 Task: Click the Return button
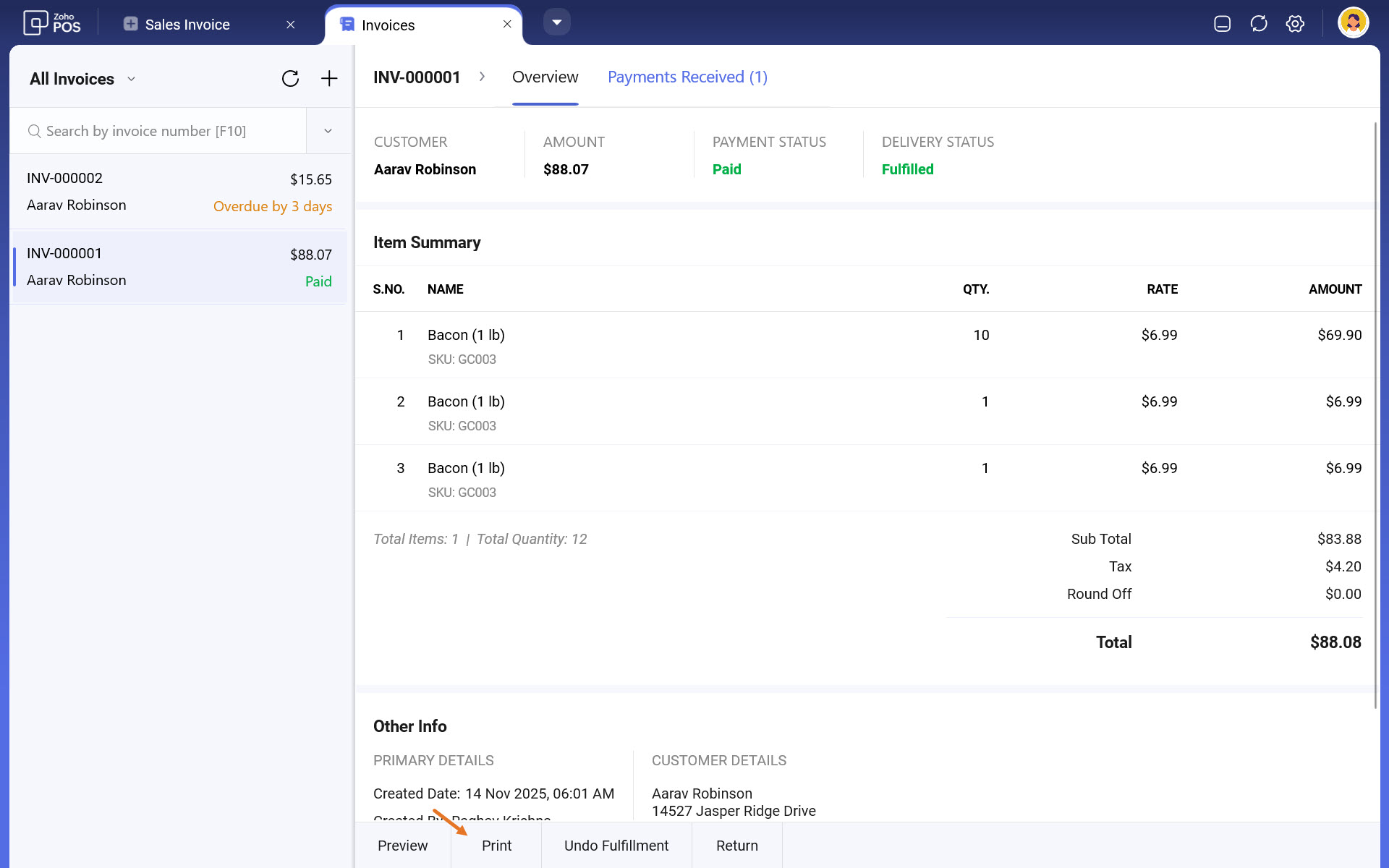736,846
